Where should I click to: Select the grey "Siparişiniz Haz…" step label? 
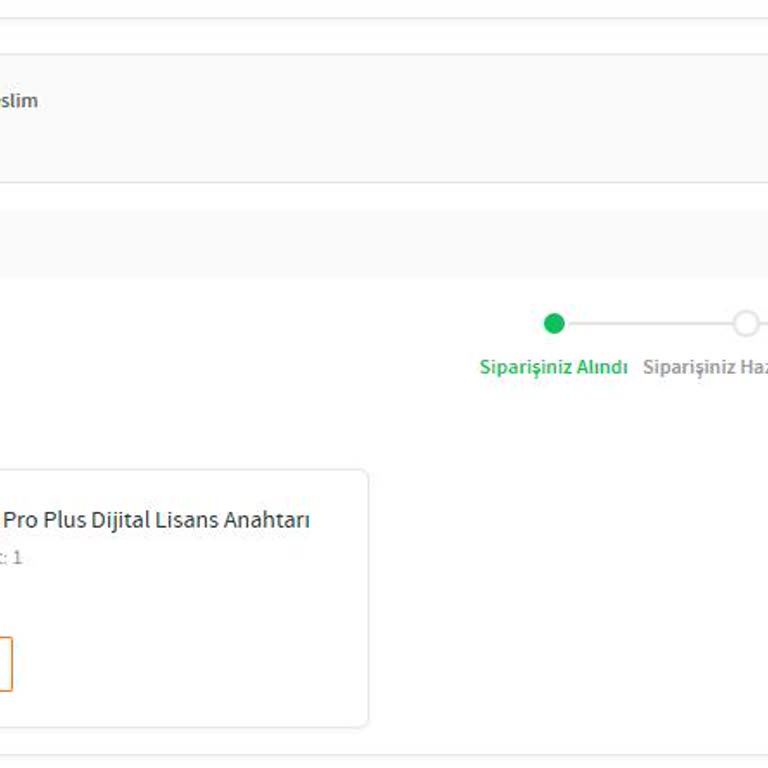[704, 367]
